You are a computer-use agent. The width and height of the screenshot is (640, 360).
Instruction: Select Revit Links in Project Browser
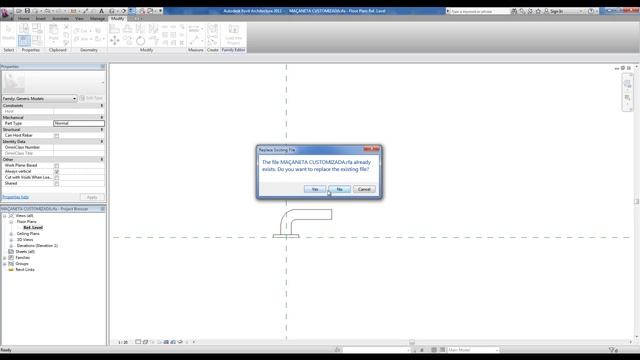tap(25, 270)
